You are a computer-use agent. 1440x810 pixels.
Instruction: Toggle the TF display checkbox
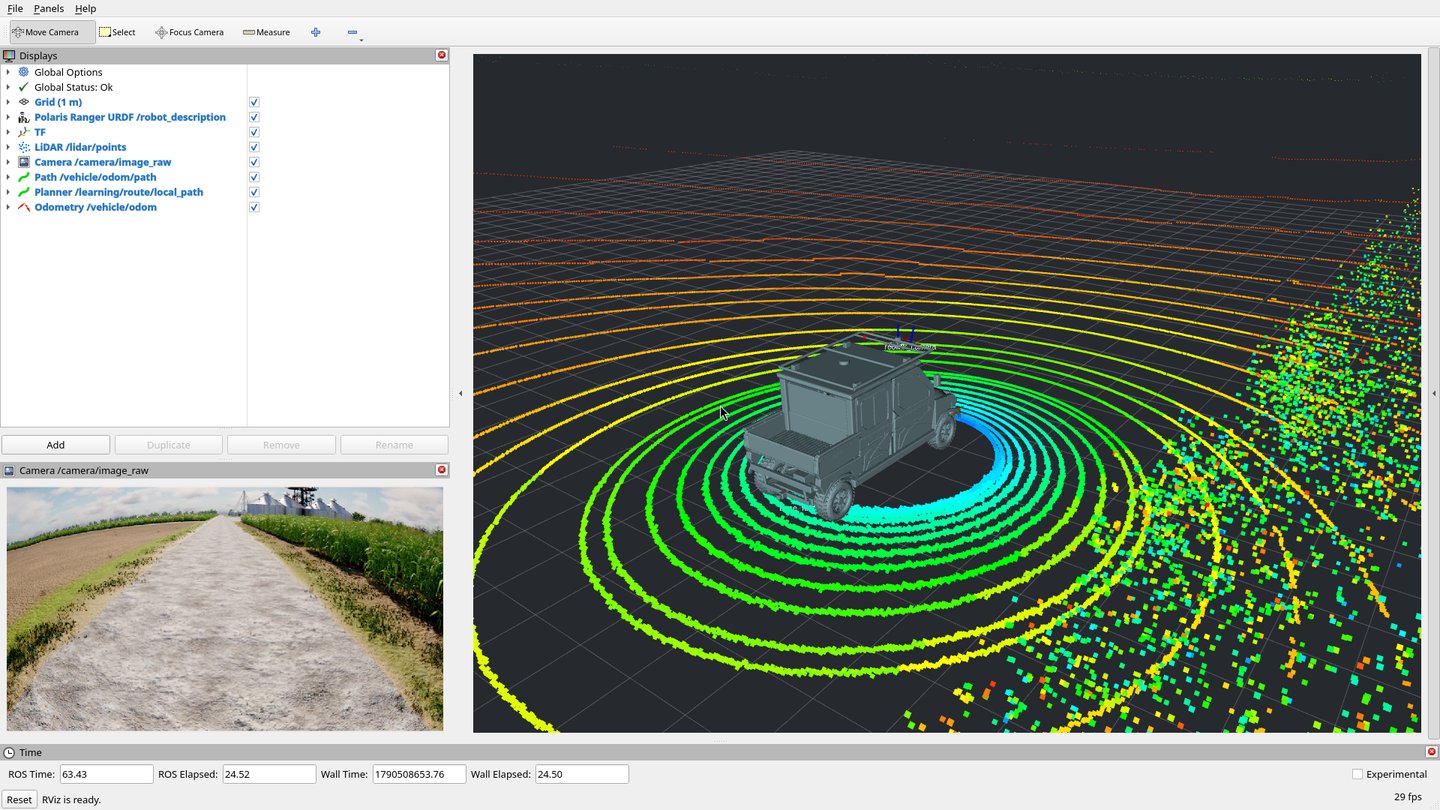tap(254, 132)
